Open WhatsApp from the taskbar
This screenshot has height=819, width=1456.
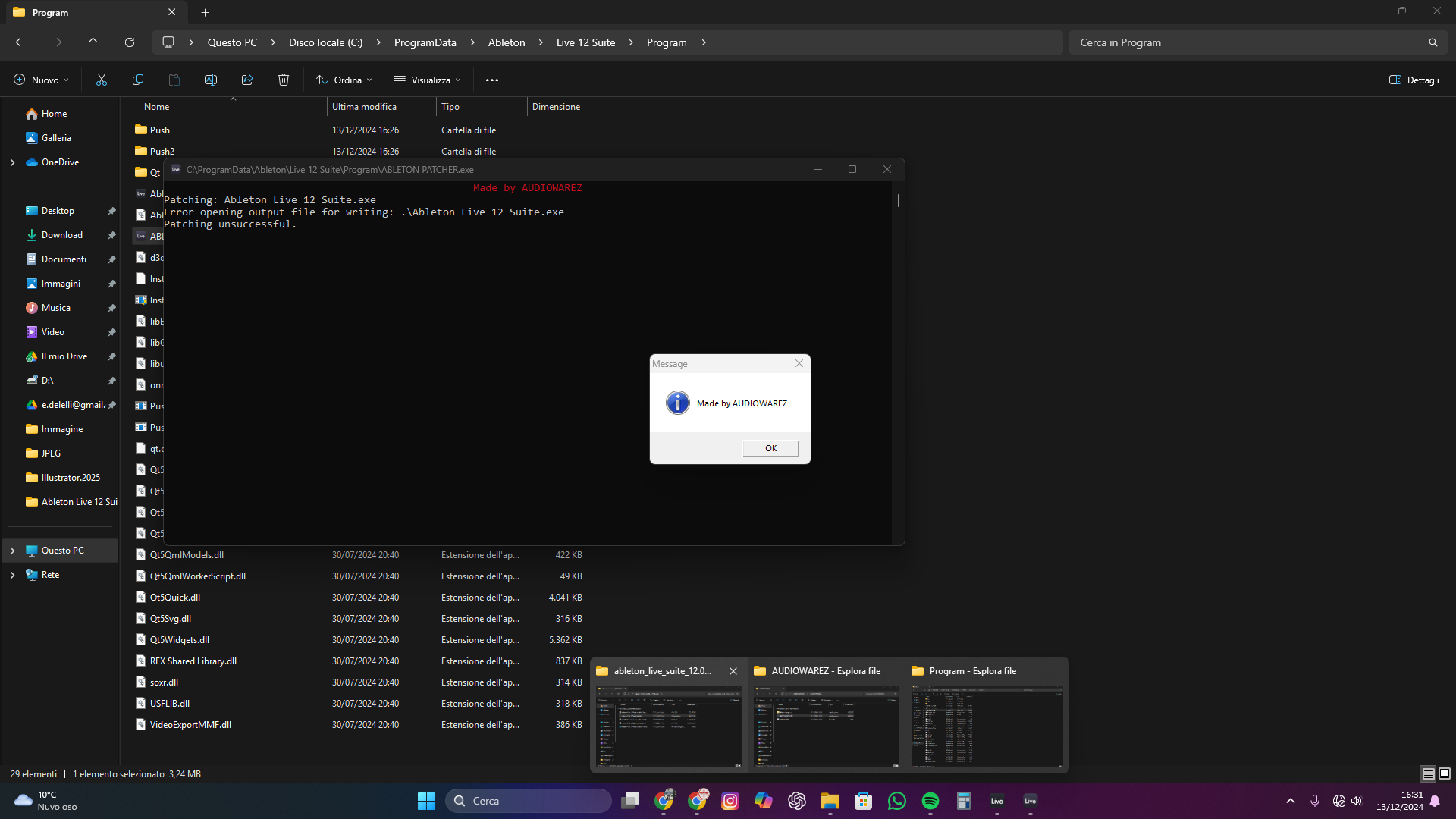(897, 801)
